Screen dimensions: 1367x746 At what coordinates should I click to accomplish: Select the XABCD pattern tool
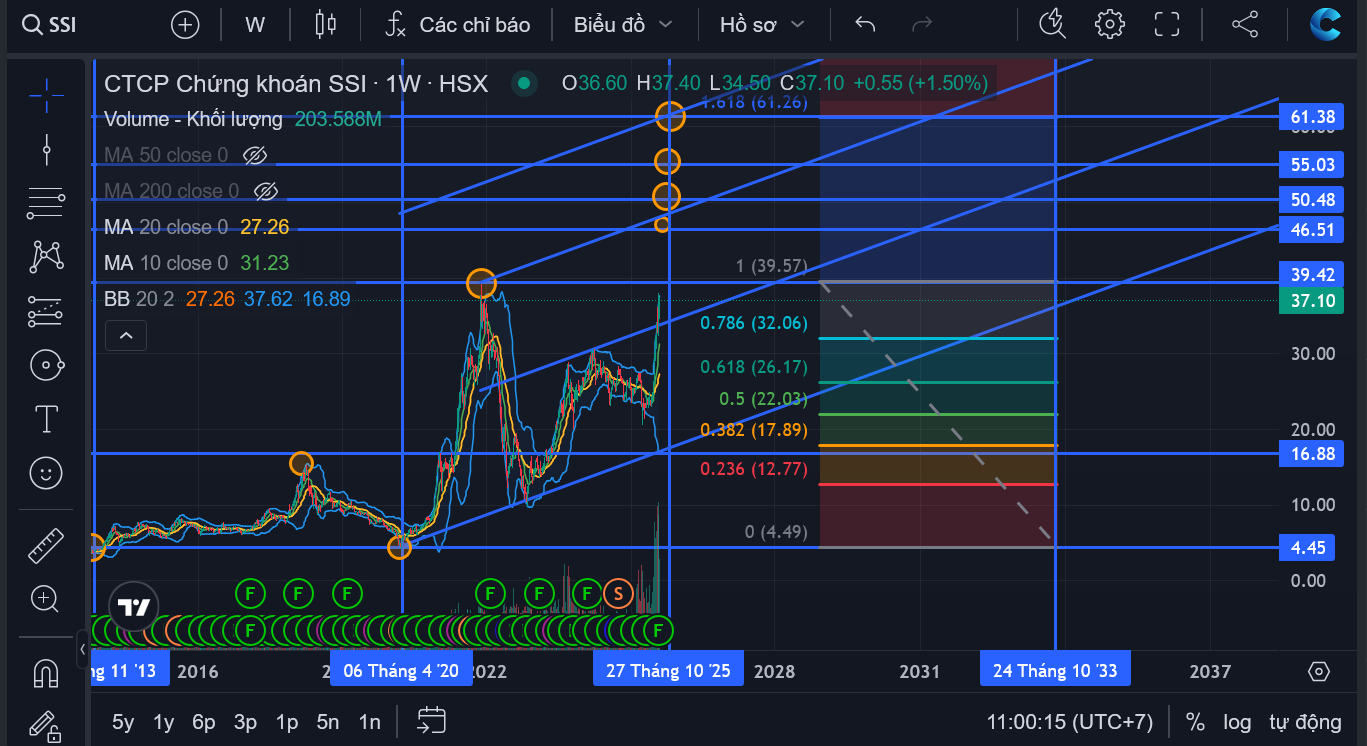click(46, 257)
